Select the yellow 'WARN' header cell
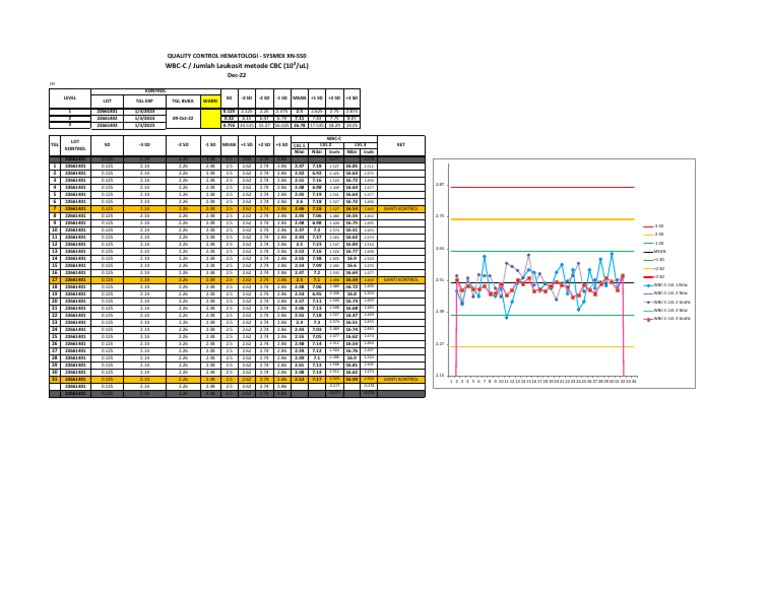The height and width of the screenshot is (593, 768). pos(210,101)
